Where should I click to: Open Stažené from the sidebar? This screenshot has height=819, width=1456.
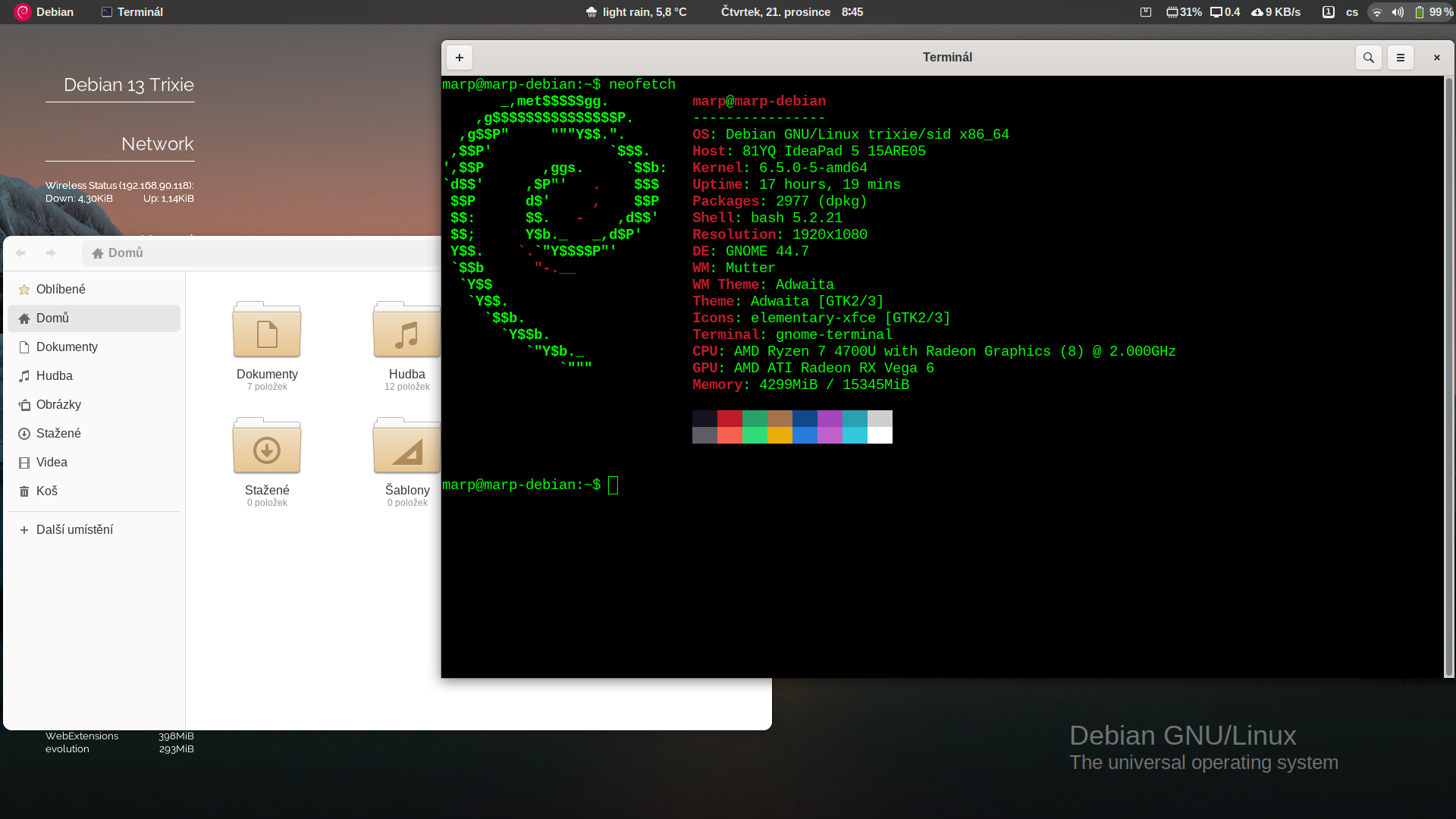[x=94, y=433]
